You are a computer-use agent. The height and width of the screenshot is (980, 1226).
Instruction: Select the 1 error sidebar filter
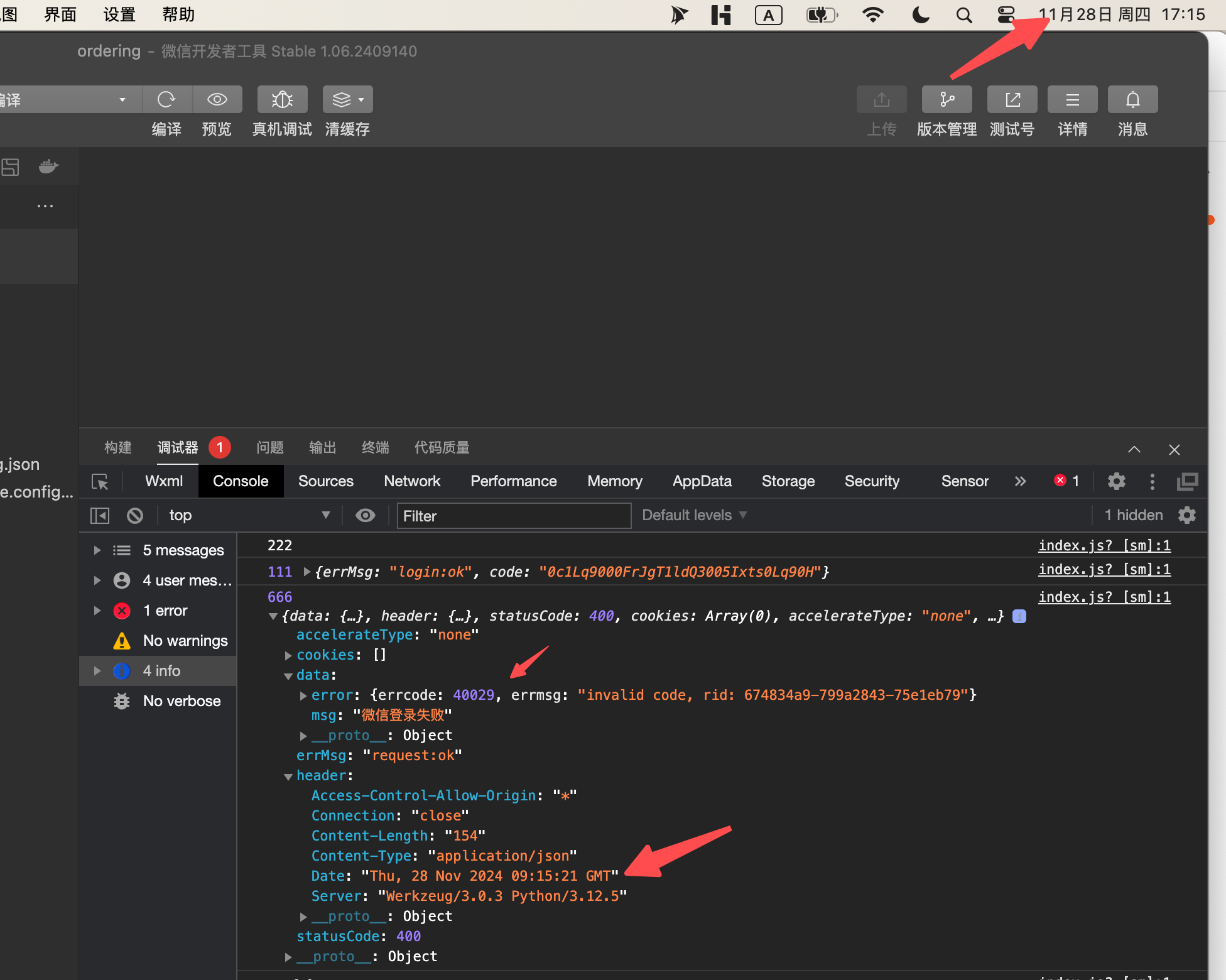165,611
